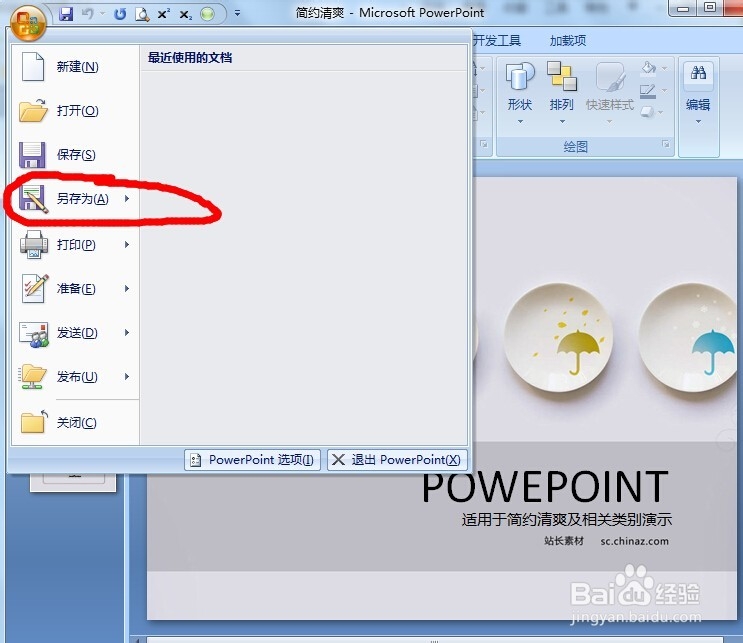This screenshot has width=743, height=643.
Task: Click the yellow umbrella plate image
Action: click(x=558, y=337)
